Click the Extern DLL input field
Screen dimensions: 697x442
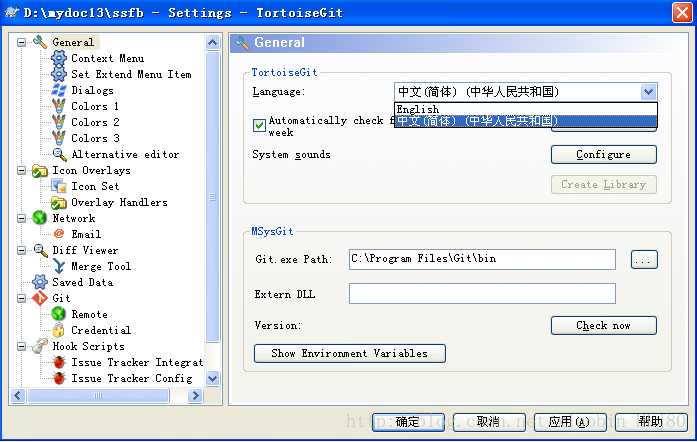point(482,294)
